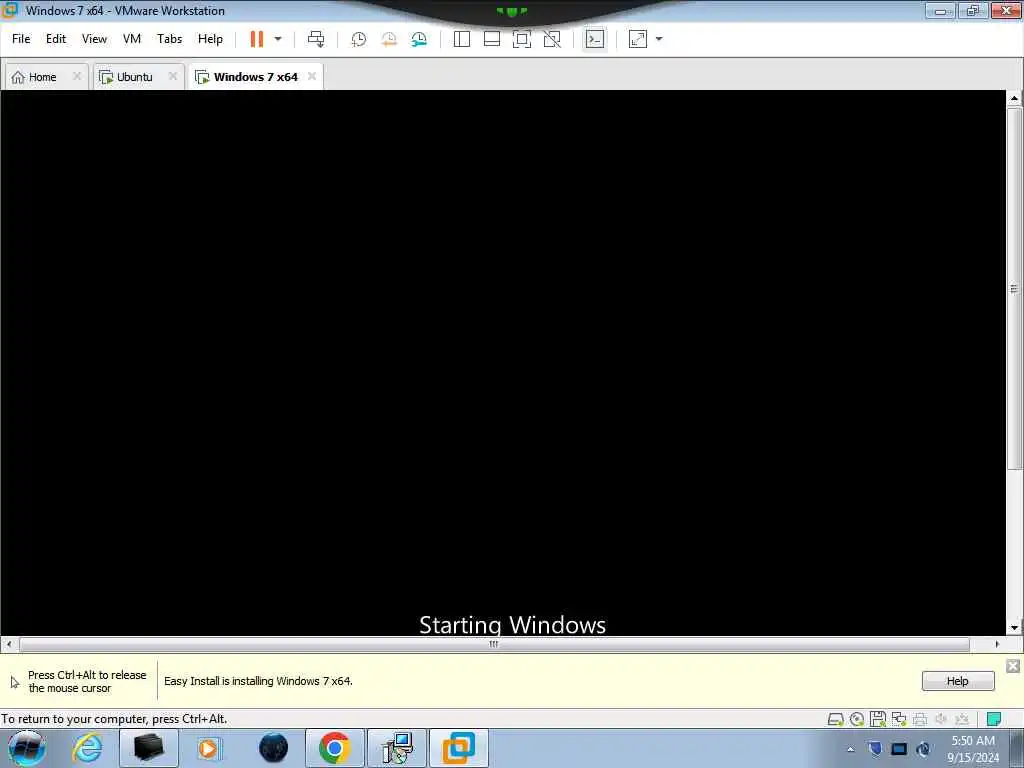1024x768 pixels.
Task: Open the snapshot manager
Action: (x=419, y=39)
